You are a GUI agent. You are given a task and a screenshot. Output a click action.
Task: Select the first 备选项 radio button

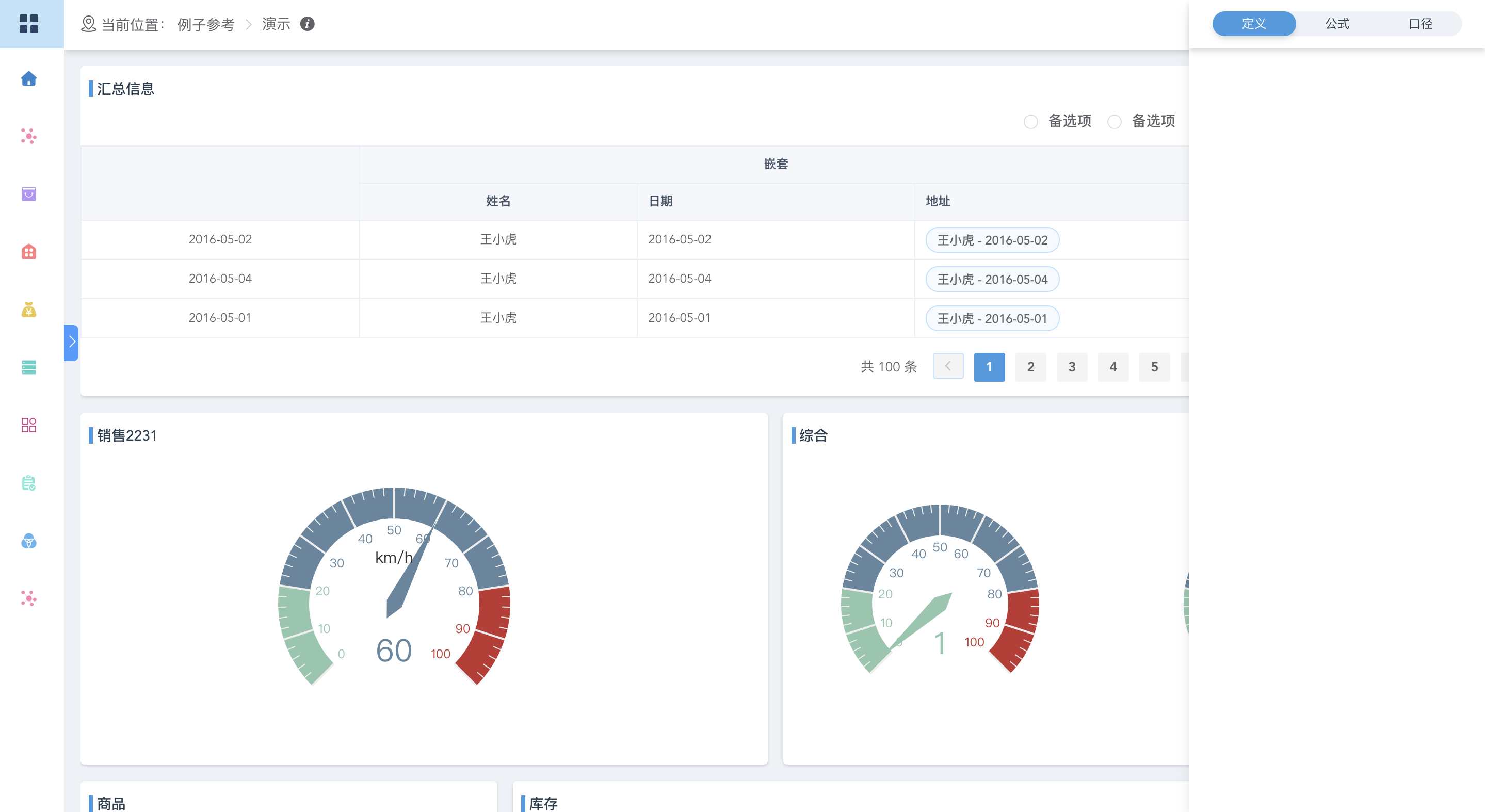pyautogui.click(x=1031, y=122)
